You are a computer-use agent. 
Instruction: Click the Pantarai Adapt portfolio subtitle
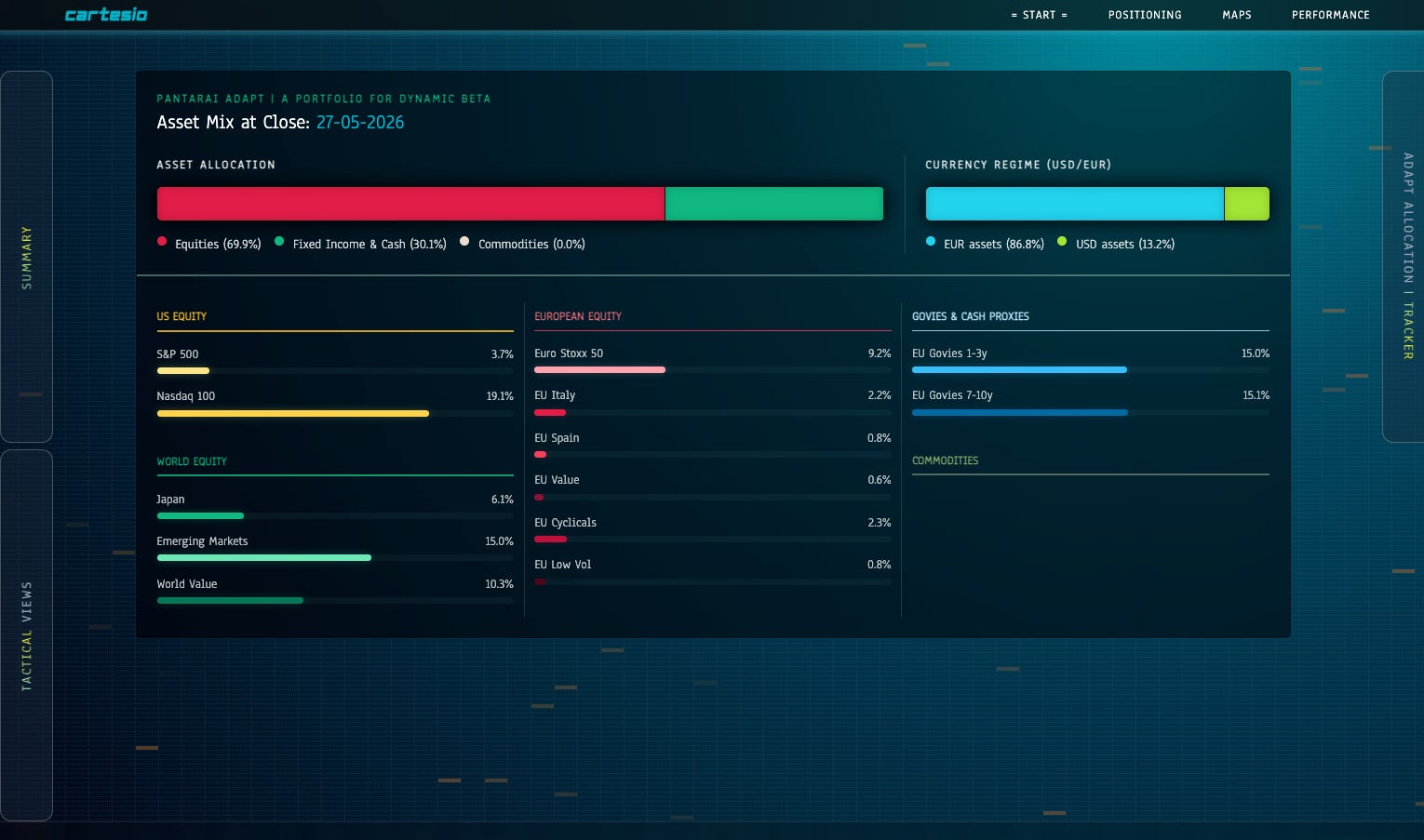coord(323,99)
